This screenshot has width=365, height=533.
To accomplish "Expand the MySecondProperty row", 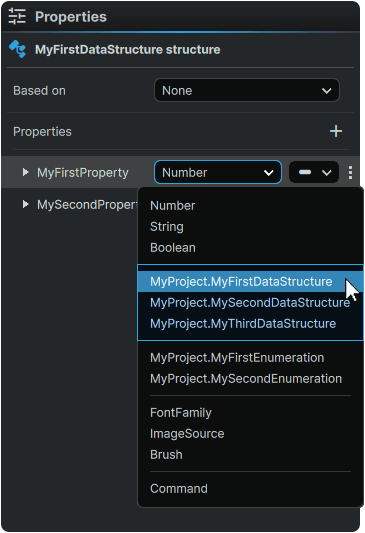I will coord(25,204).
